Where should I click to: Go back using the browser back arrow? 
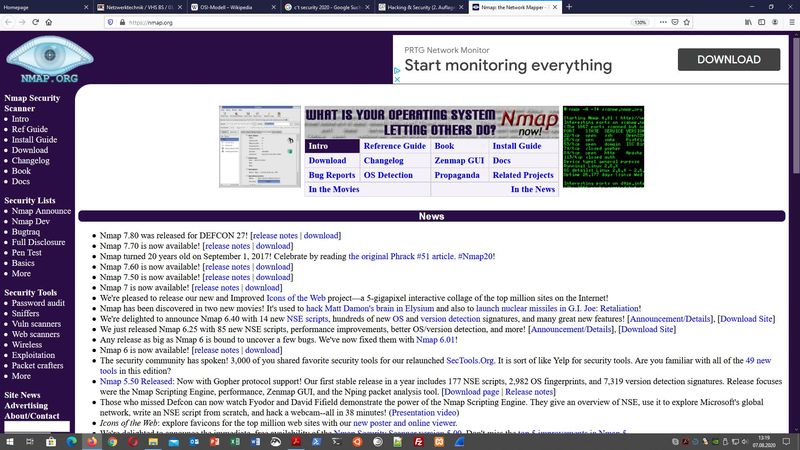click(x=8, y=22)
